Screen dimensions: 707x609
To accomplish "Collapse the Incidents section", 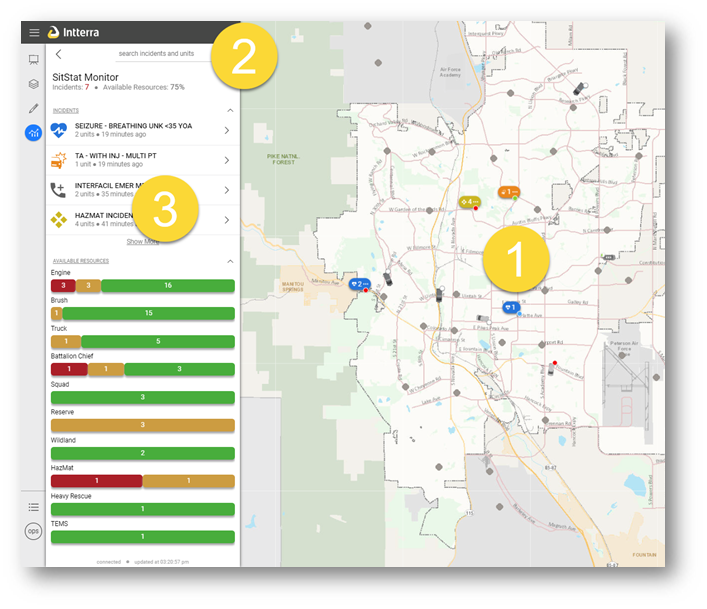I will point(230,110).
